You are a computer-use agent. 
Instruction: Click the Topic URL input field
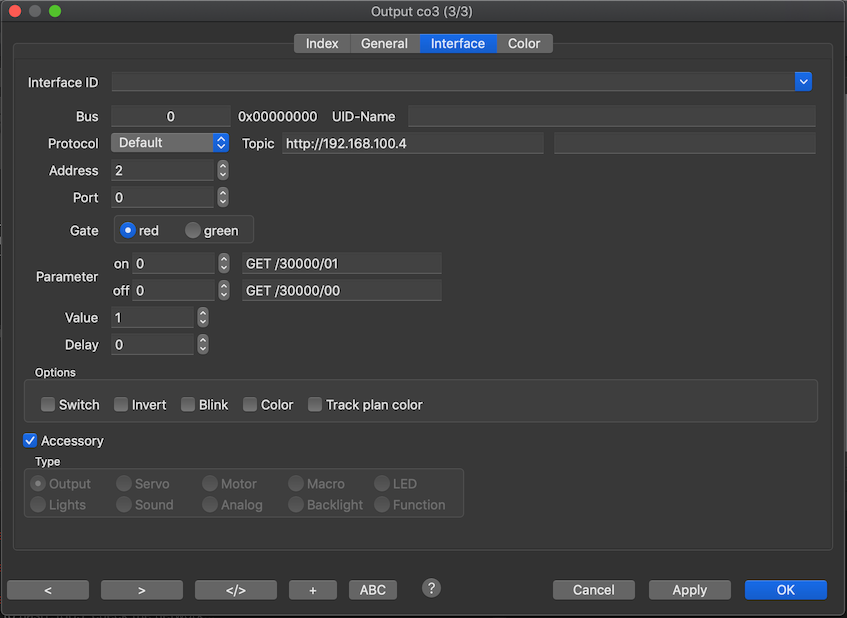click(412, 144)
